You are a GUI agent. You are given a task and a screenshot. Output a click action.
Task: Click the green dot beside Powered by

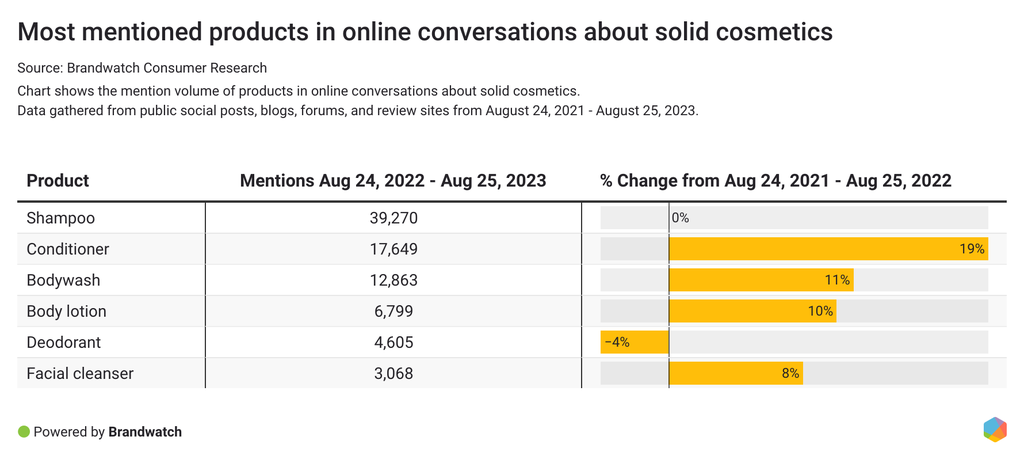(24, 432)
